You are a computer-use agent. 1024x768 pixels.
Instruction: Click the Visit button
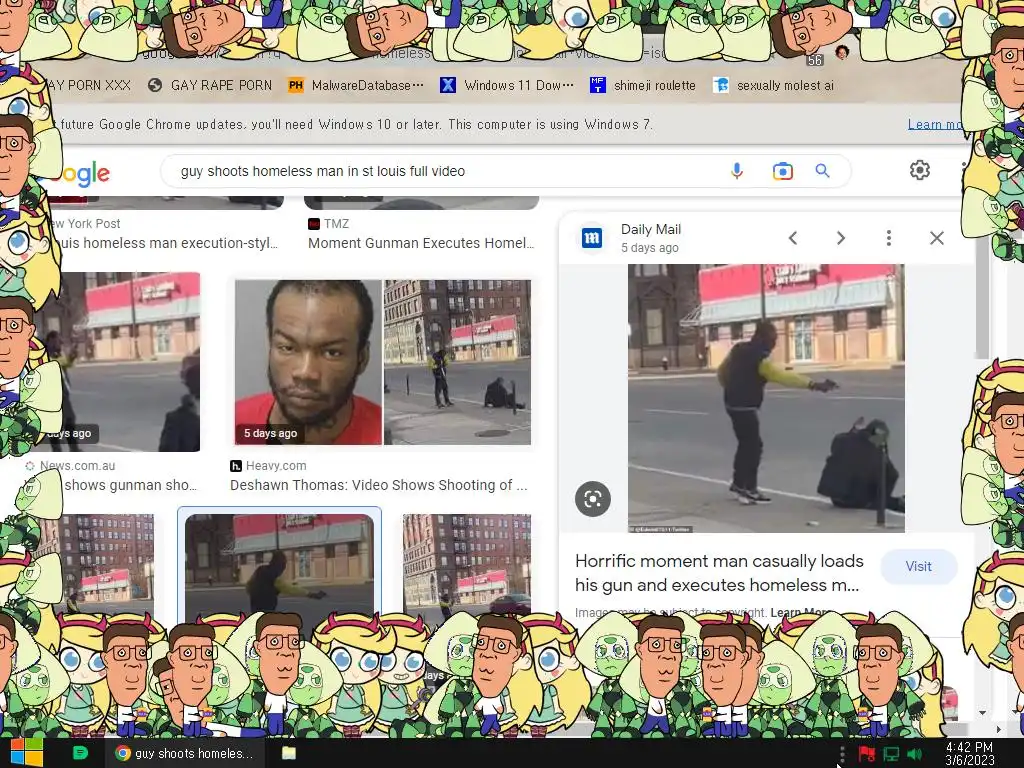pyautogui.click(x=918, y=566)
